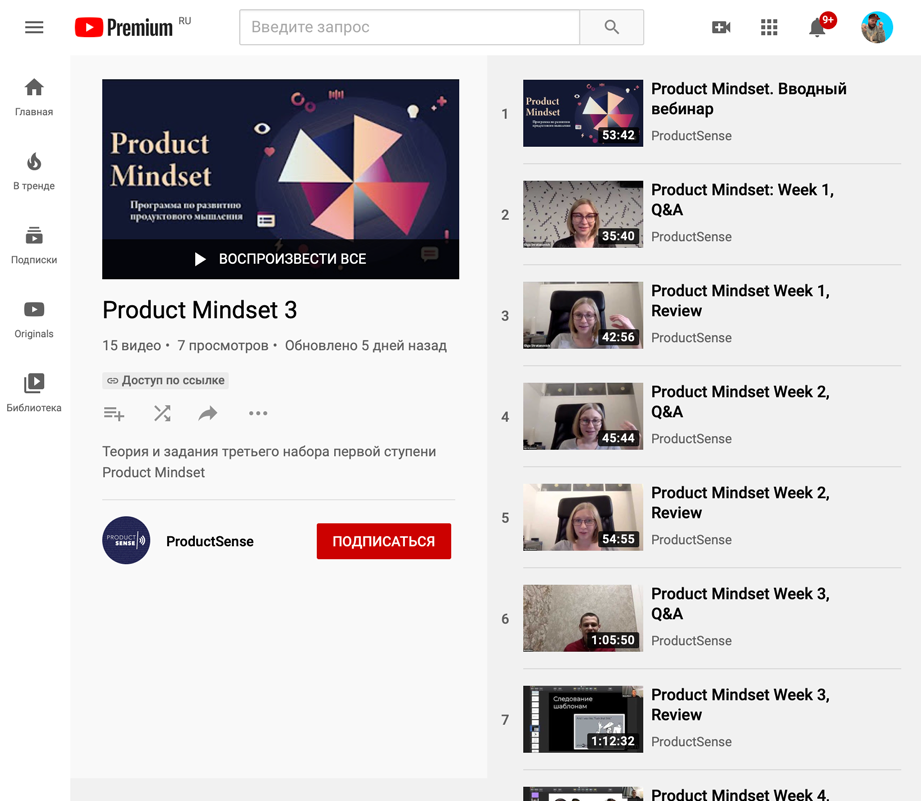
Task: Click the 15 видео count text
Action: pos(132,345)
